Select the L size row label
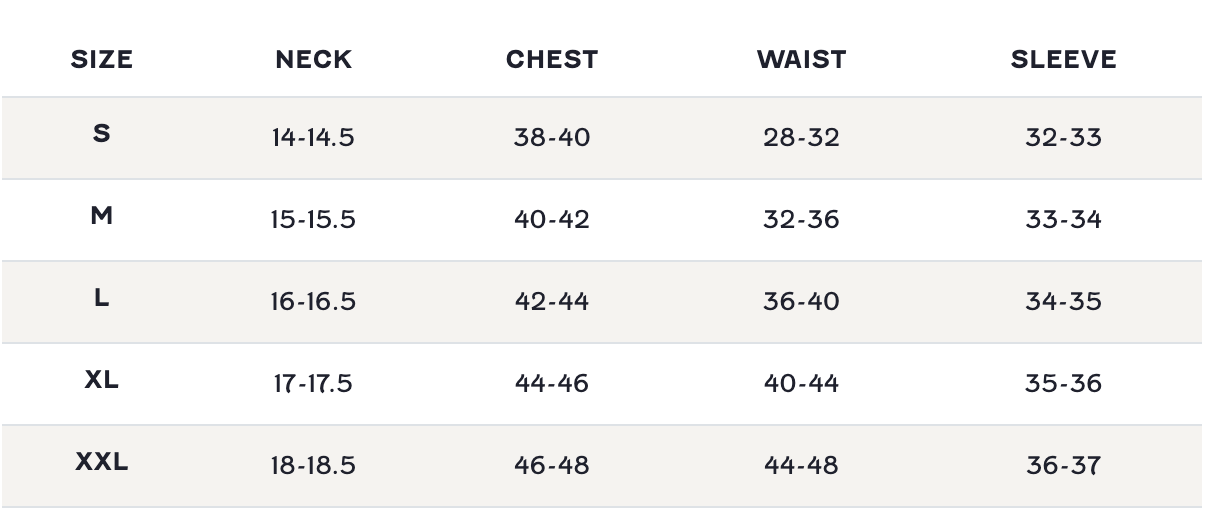This screenshot has height=512, width=1208. click(x=102, y=298)
